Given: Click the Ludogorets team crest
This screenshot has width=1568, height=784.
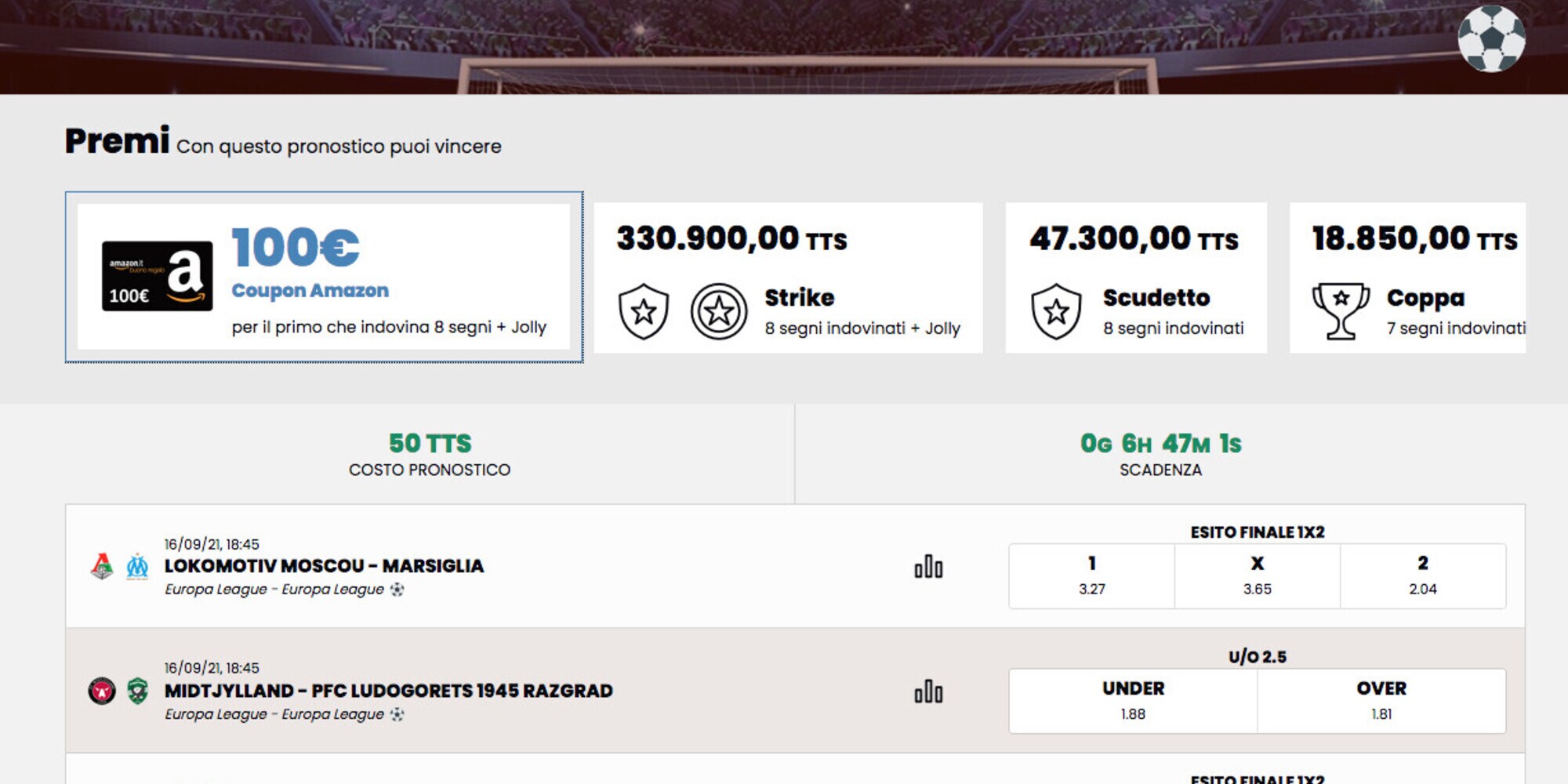Looking at the screenshot, I should pos(138,691).
